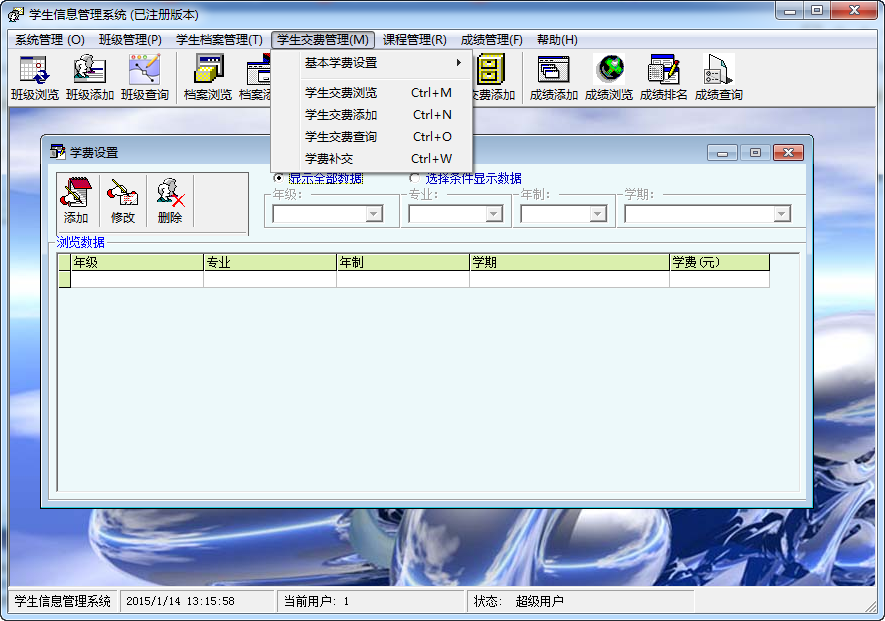Open 成绩添加 toolbar icon

pos(554,78)
